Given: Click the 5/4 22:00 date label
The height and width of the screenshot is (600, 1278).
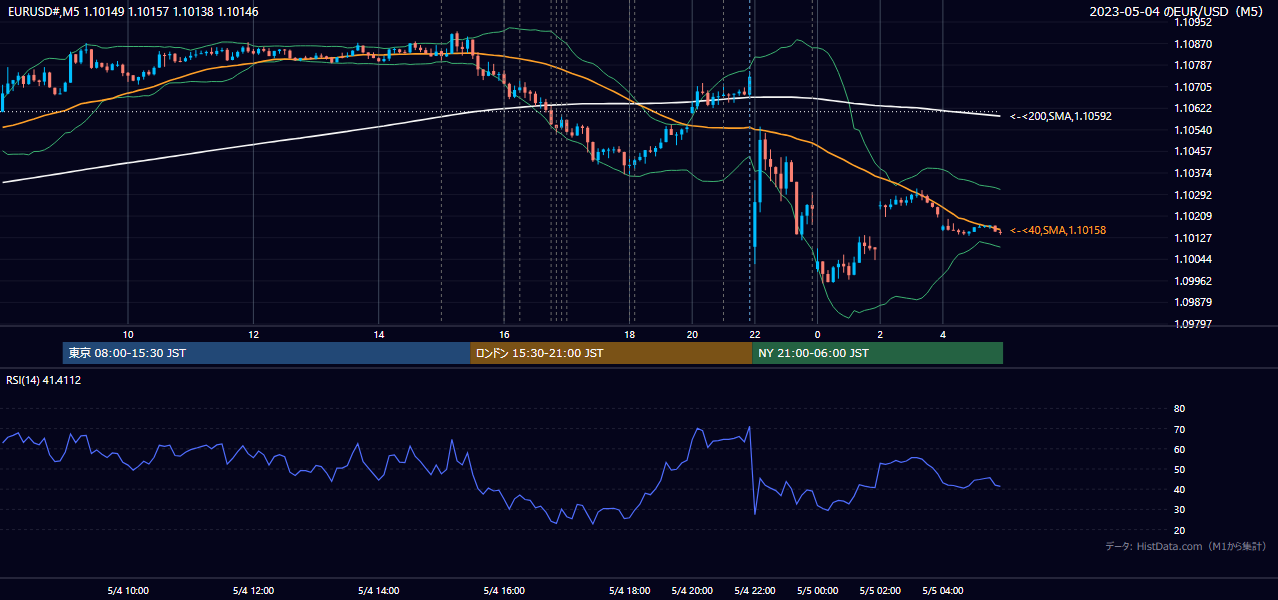Looking at the screenshot, I should coord(754,590).
